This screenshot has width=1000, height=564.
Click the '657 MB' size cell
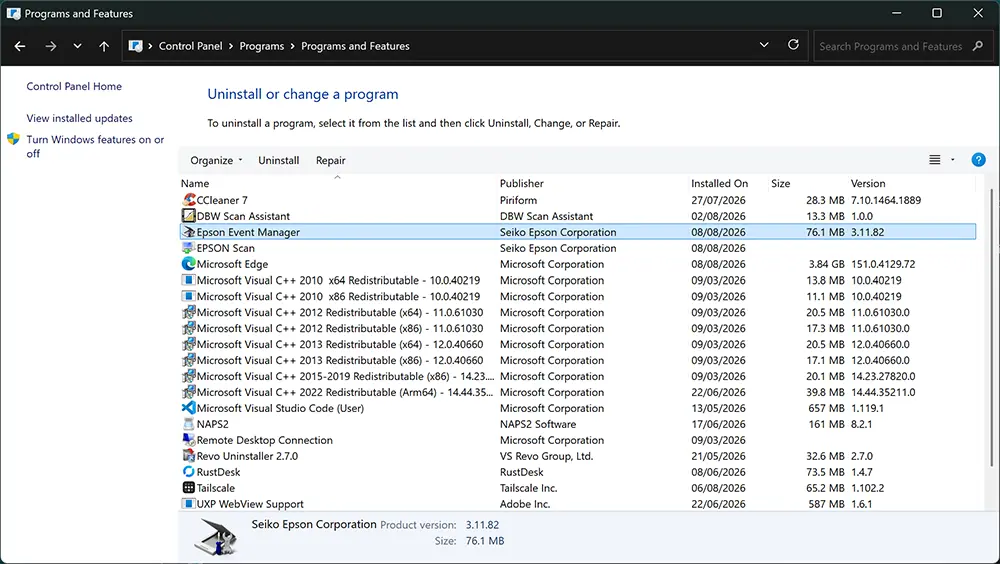tap(827, 408)
